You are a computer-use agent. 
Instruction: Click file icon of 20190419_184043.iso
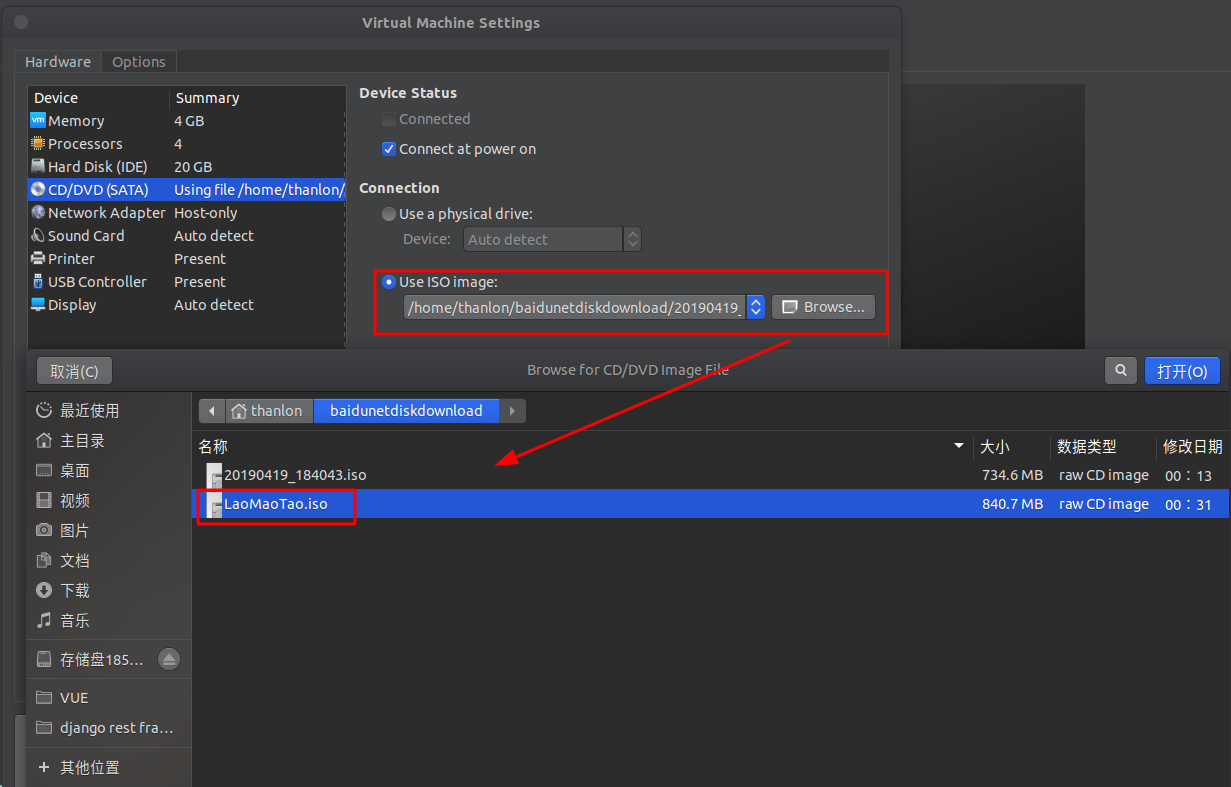pyautogui.click(x=213, y=475)
